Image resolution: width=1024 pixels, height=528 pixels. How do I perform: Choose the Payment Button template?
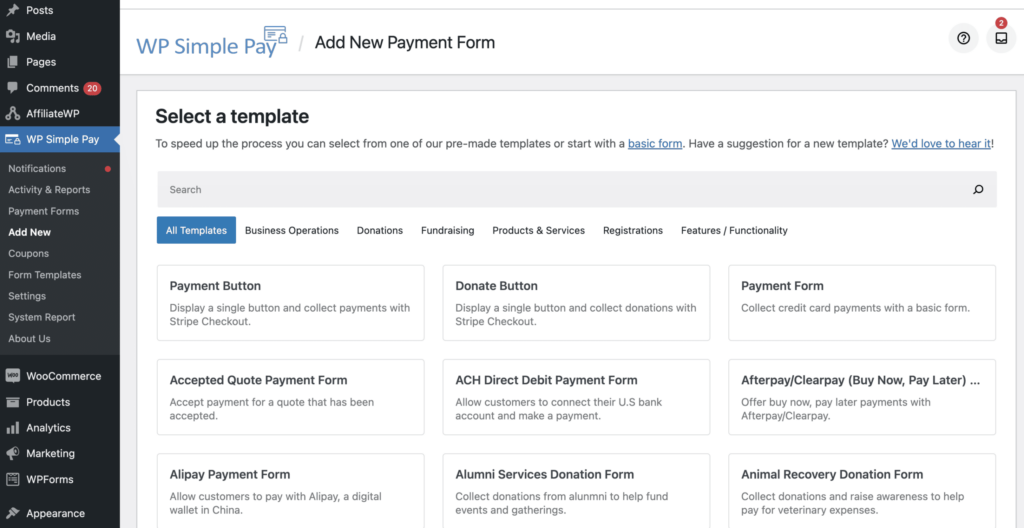[x=291, y=303]
